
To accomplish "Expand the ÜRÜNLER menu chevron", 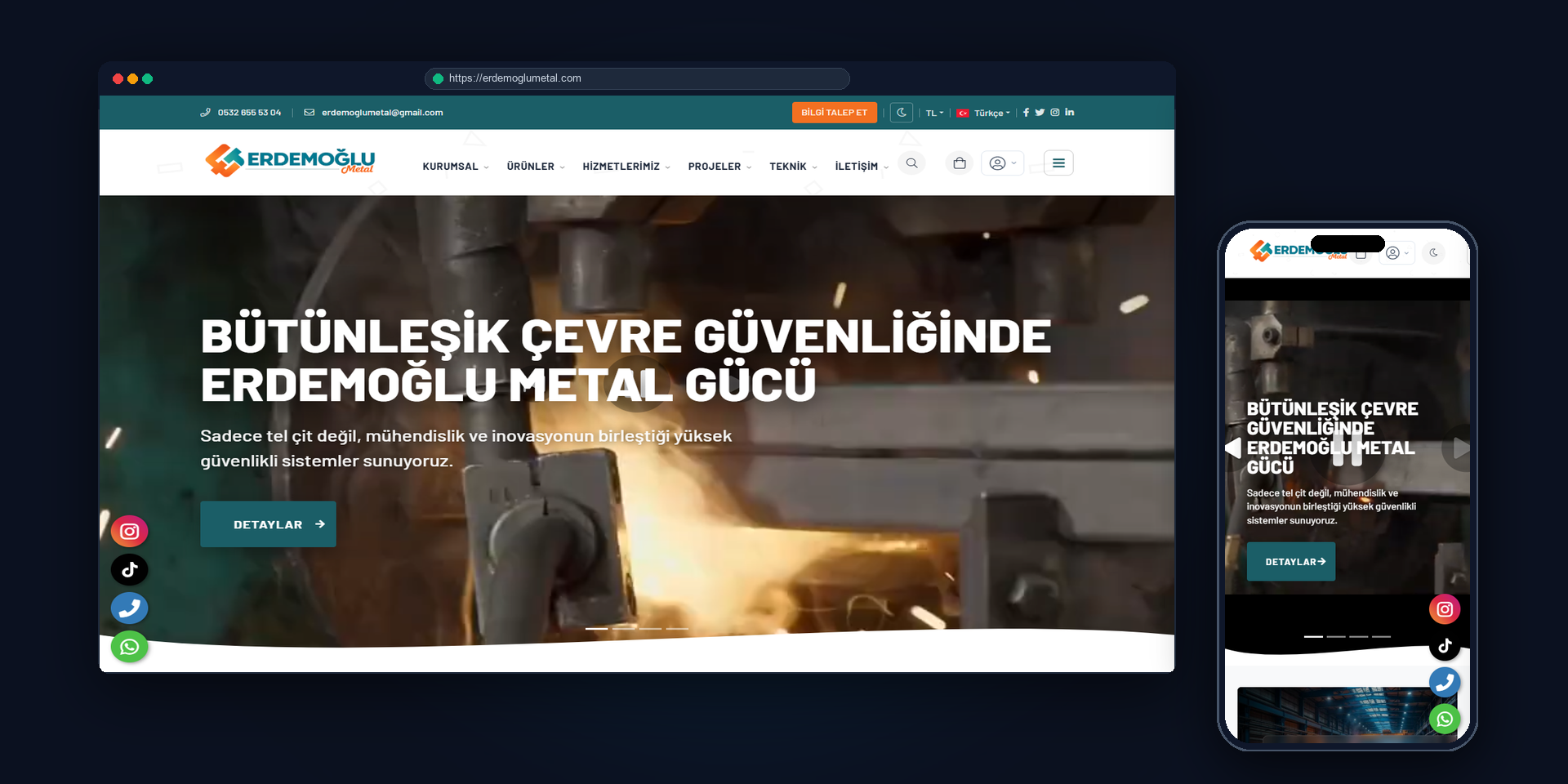I will [x=563, y=167].
